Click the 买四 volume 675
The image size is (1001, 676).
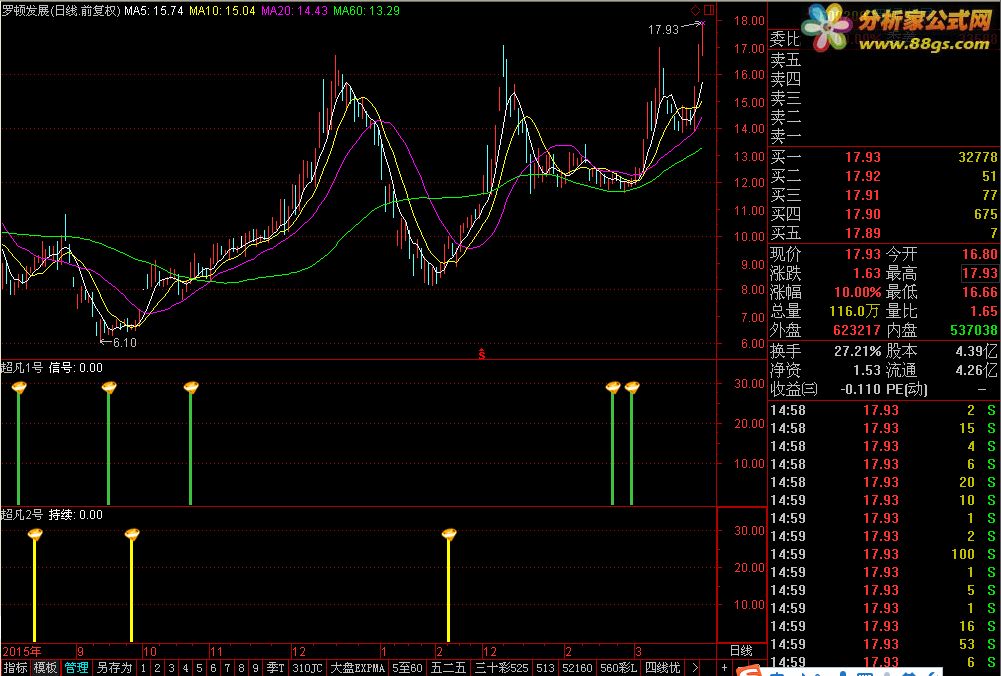tap(986, 214)
